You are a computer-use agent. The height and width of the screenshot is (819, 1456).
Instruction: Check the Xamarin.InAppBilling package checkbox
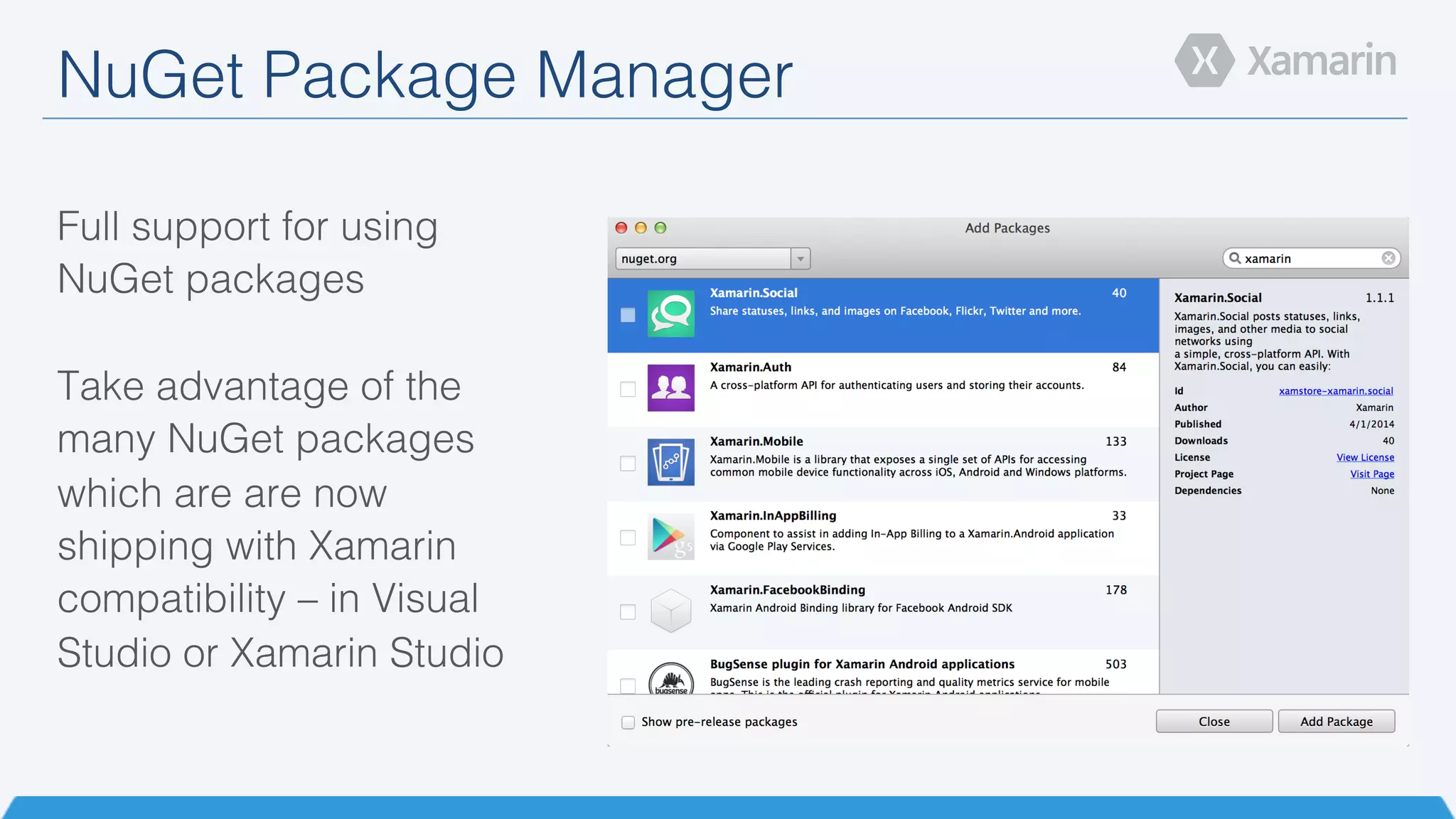click(x=628, y=537)
